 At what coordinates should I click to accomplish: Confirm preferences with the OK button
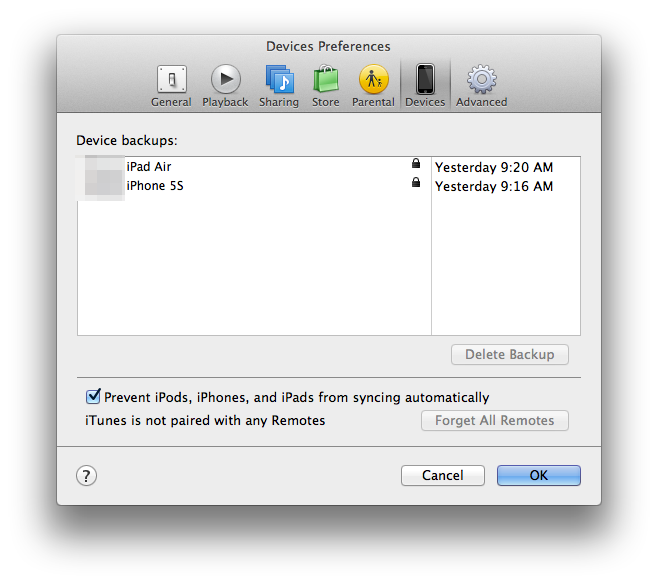click(x=539, y=475)
